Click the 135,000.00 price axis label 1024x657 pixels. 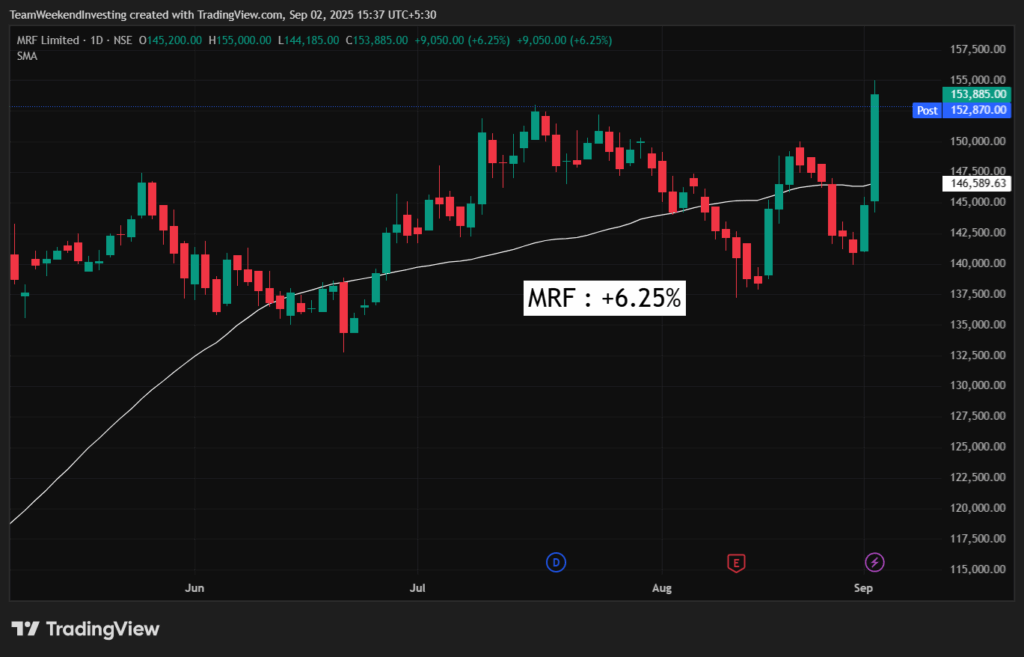[x=978, y=325]
